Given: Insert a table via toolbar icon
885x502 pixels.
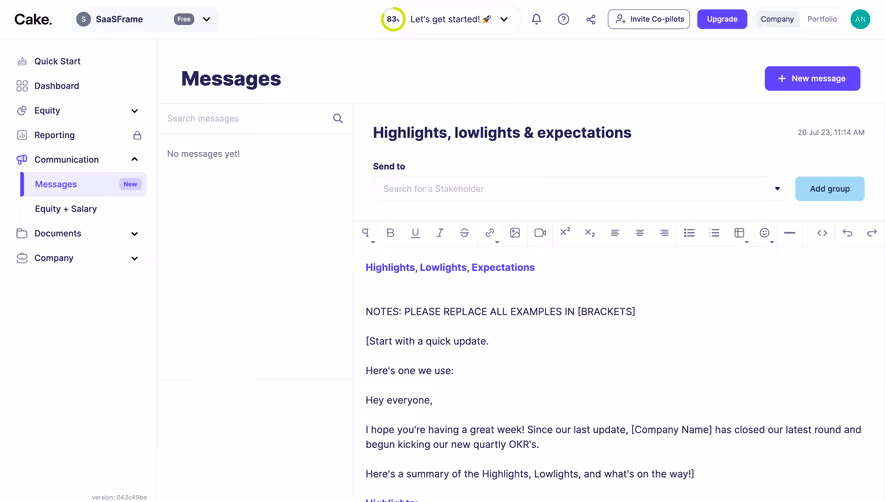Looking at the screenshot, I should 739,233.
